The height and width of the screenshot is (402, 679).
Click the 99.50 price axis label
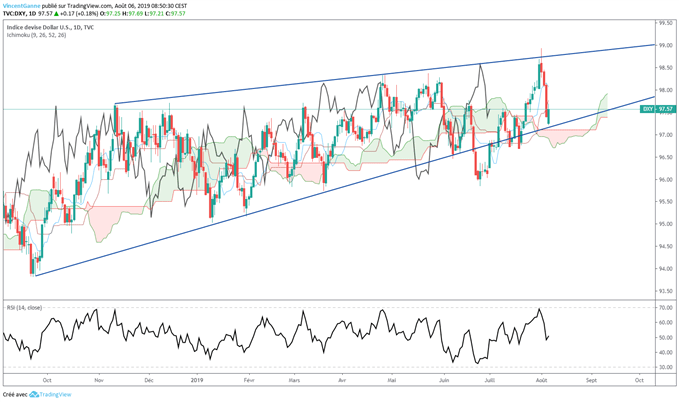point(666,23)
